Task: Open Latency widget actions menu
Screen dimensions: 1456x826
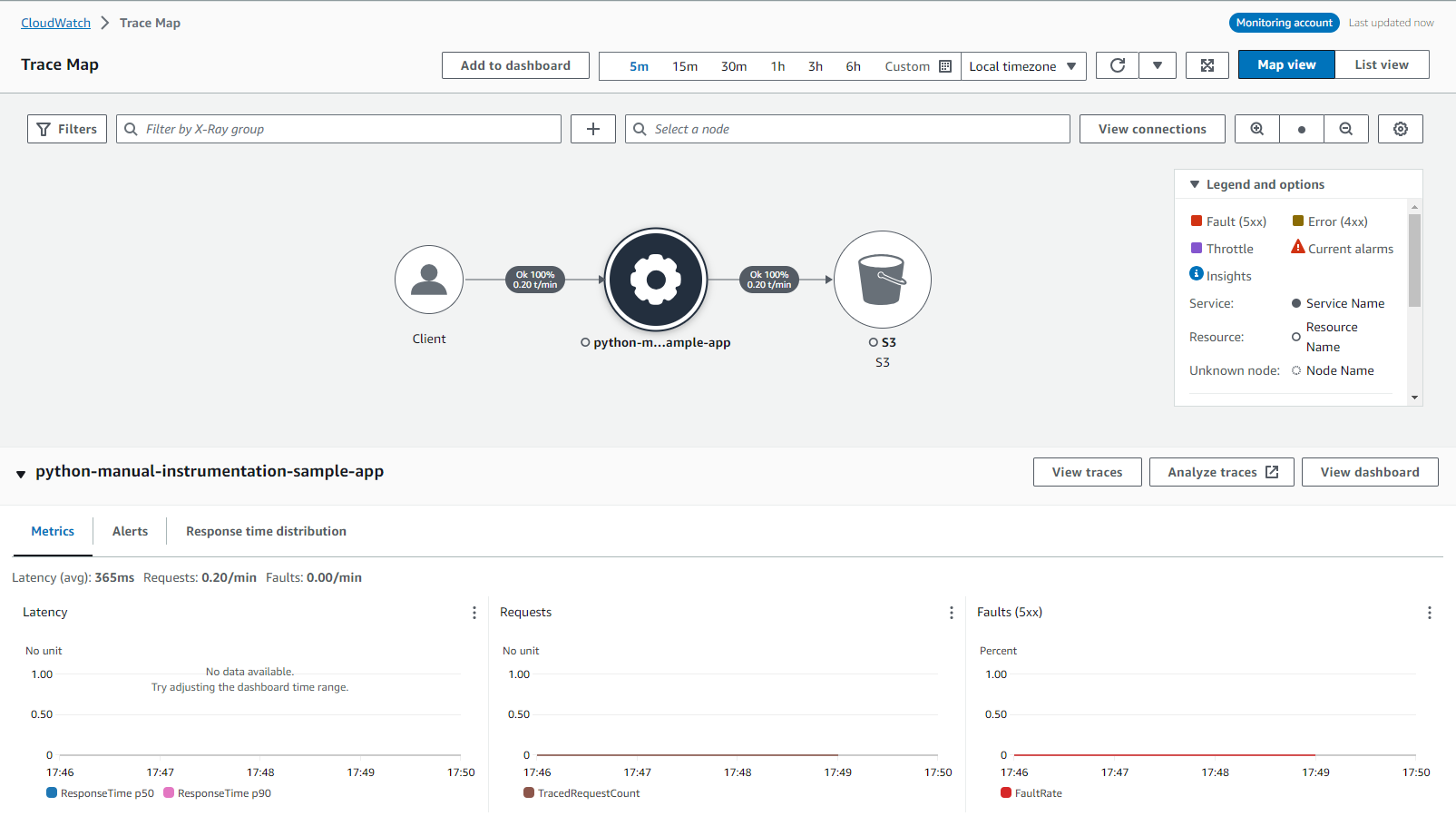Action: (474, 613)
